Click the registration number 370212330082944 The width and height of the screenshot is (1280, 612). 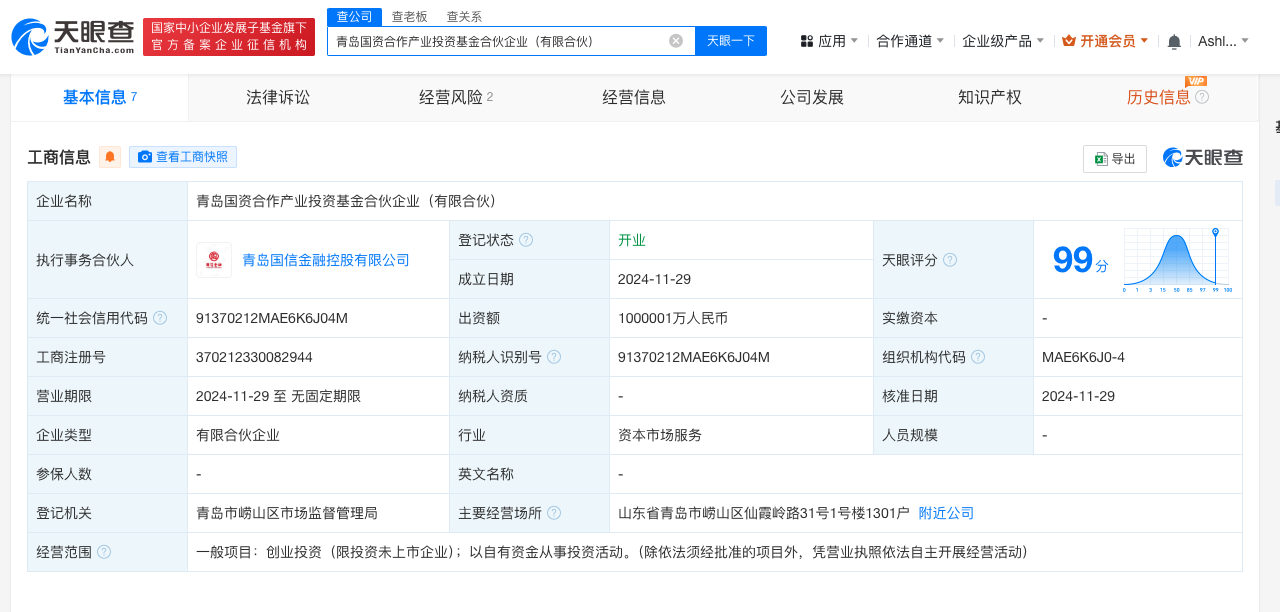254,357
